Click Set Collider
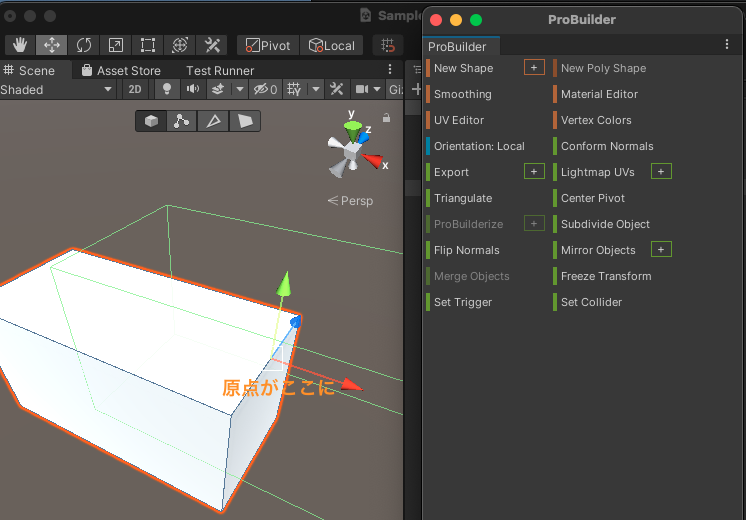 click(x=591, y=302)
